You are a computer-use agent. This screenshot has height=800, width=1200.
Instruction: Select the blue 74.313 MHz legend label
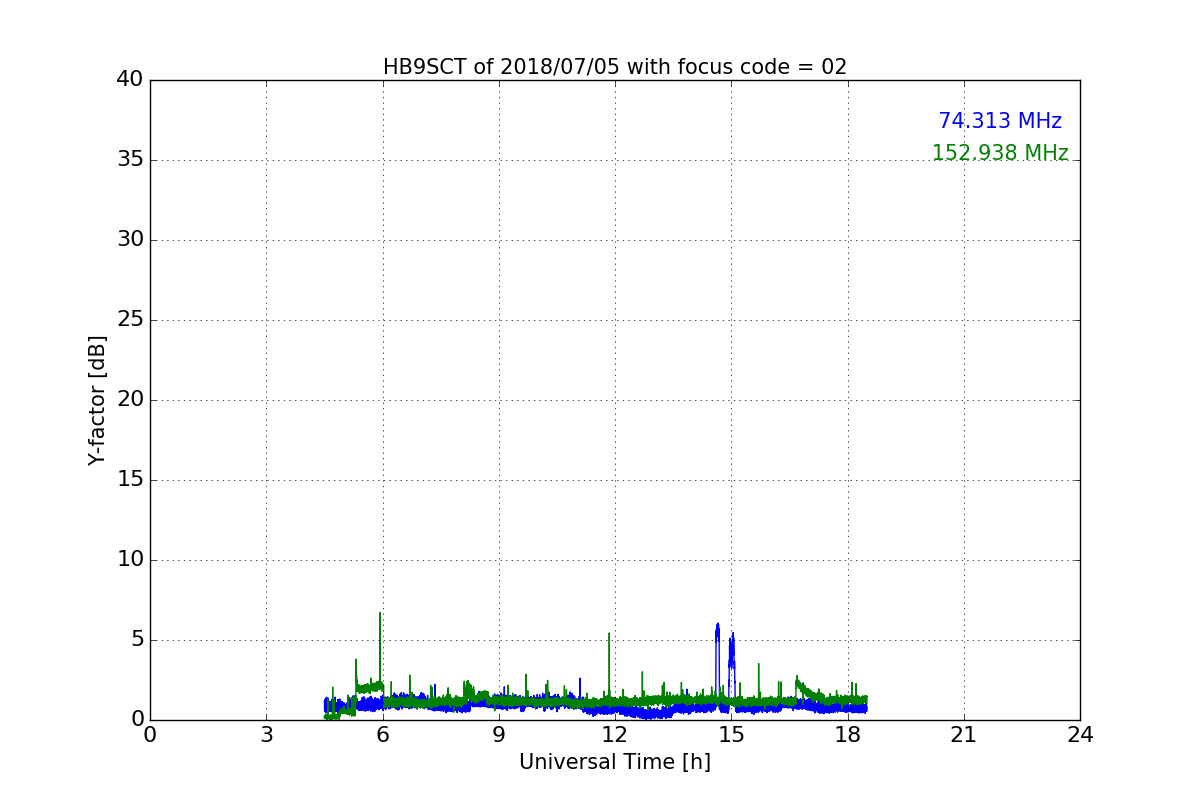[1000, 121]
